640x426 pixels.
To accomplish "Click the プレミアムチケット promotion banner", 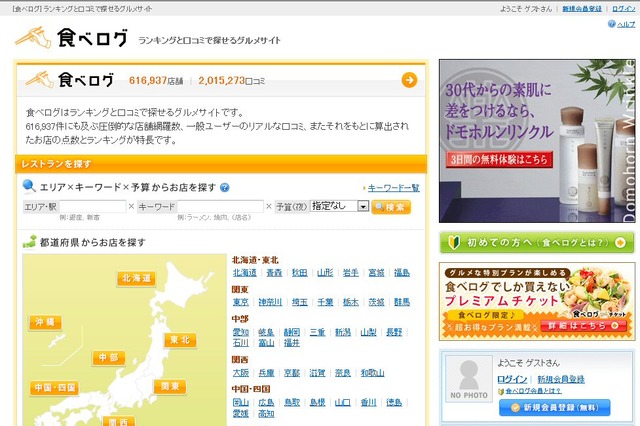I will coord(537,302).
